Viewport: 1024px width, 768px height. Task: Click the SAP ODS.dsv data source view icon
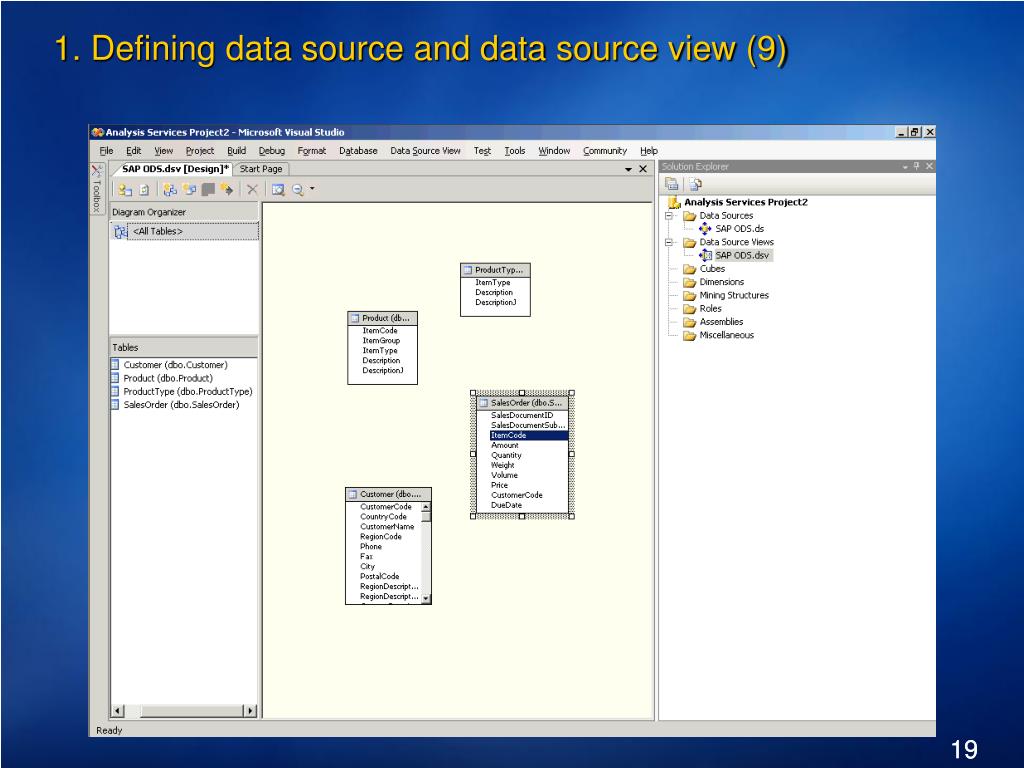pyautogui.click(x=705, y=255)
